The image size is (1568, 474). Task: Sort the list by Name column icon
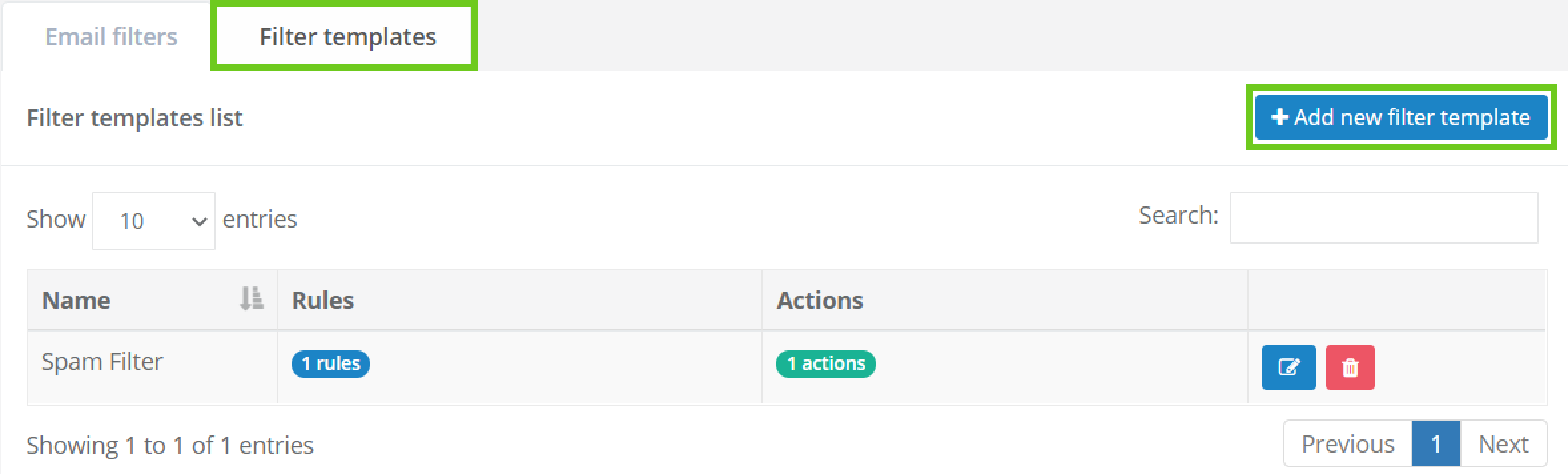(251, 299)
